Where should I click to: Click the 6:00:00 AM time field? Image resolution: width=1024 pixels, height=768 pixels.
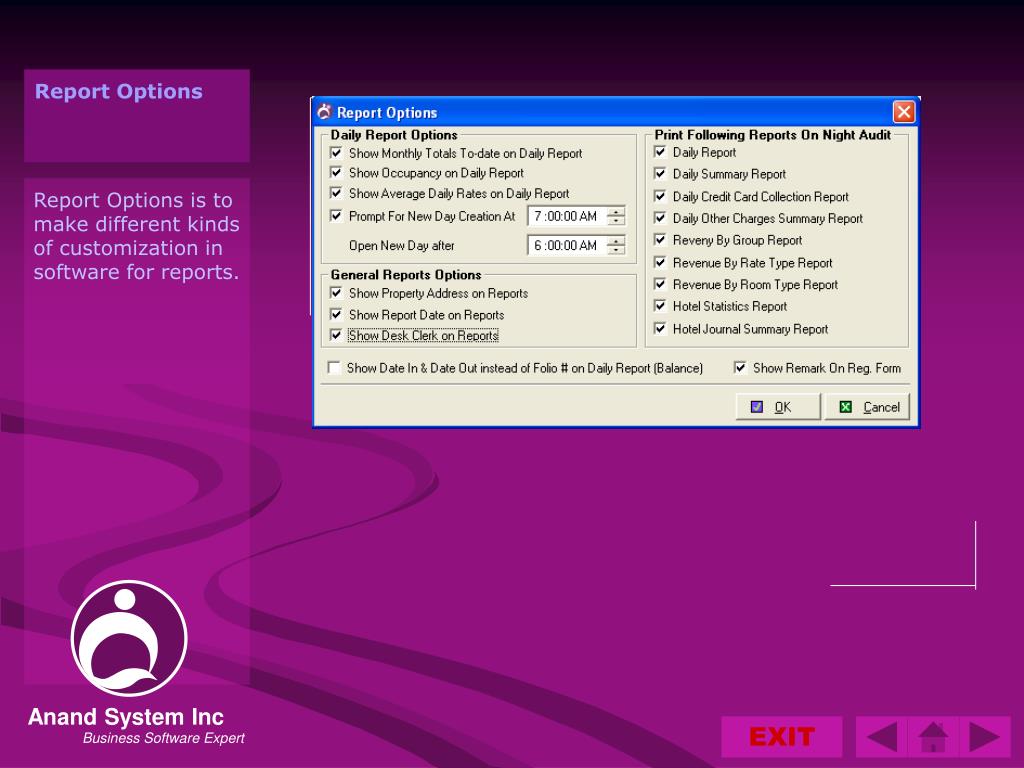click(566, 246)
